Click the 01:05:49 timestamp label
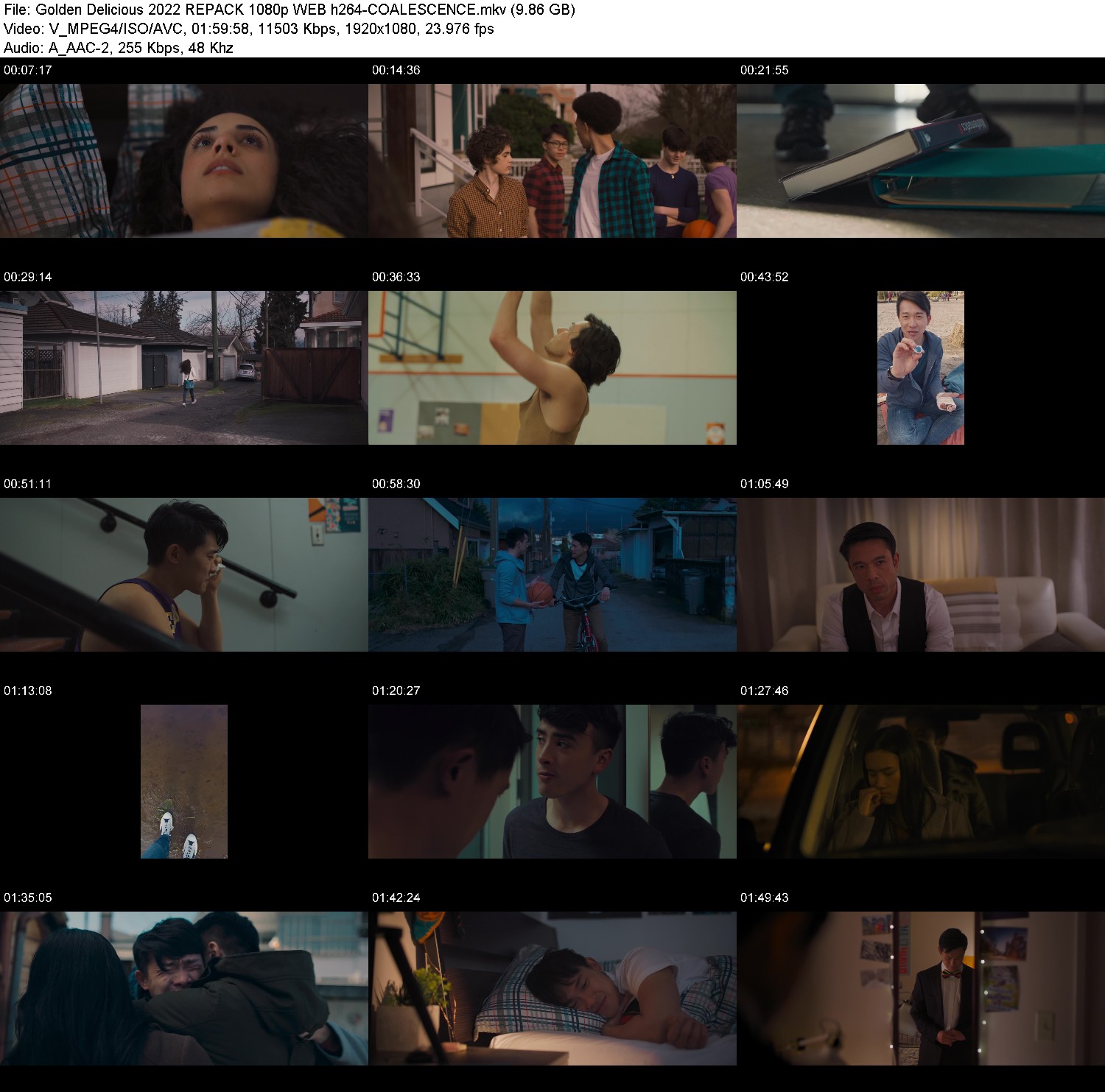This screenshot has width=1105, height=1092. [x=765, y=484]
